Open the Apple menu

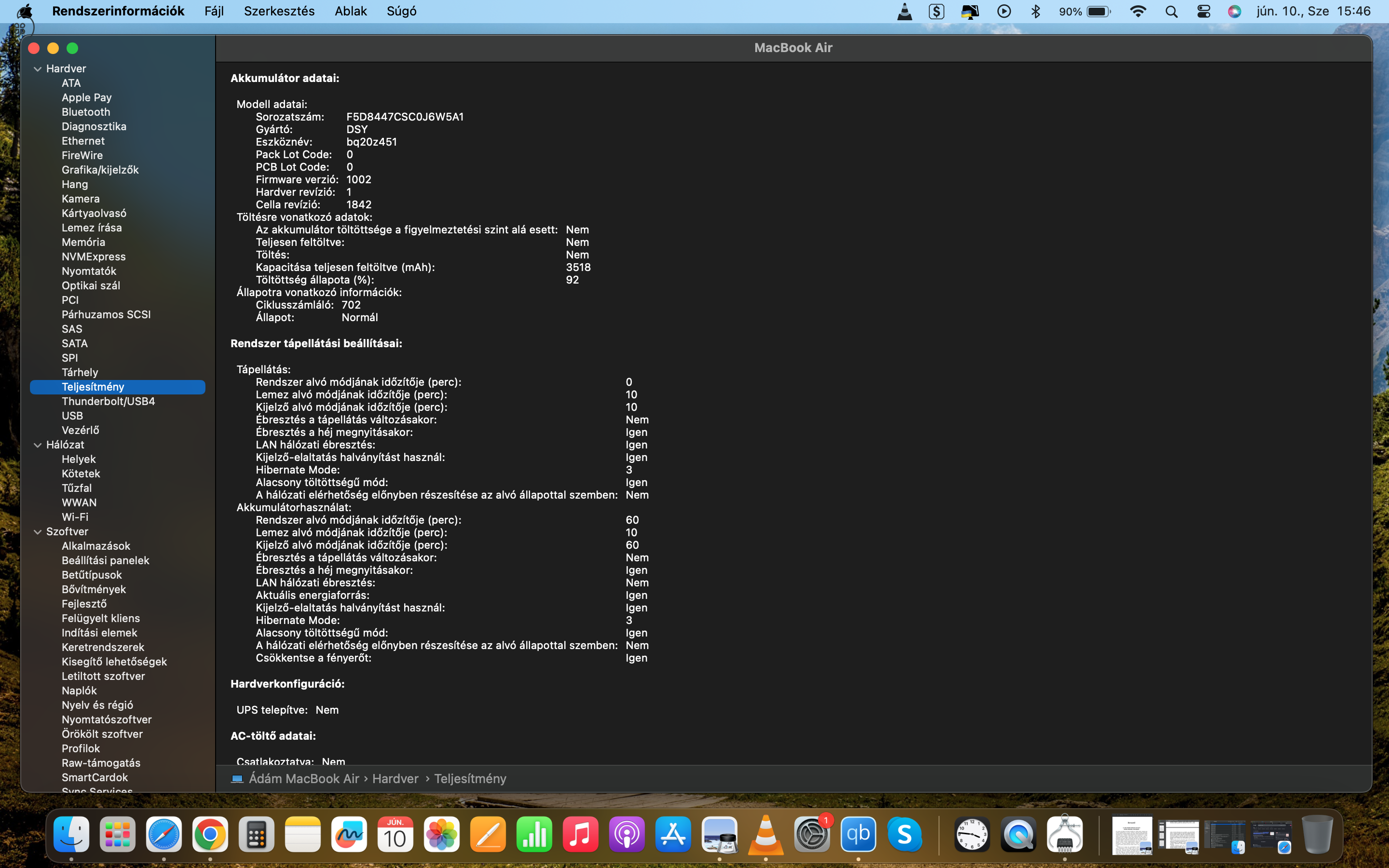coord(25,12)
